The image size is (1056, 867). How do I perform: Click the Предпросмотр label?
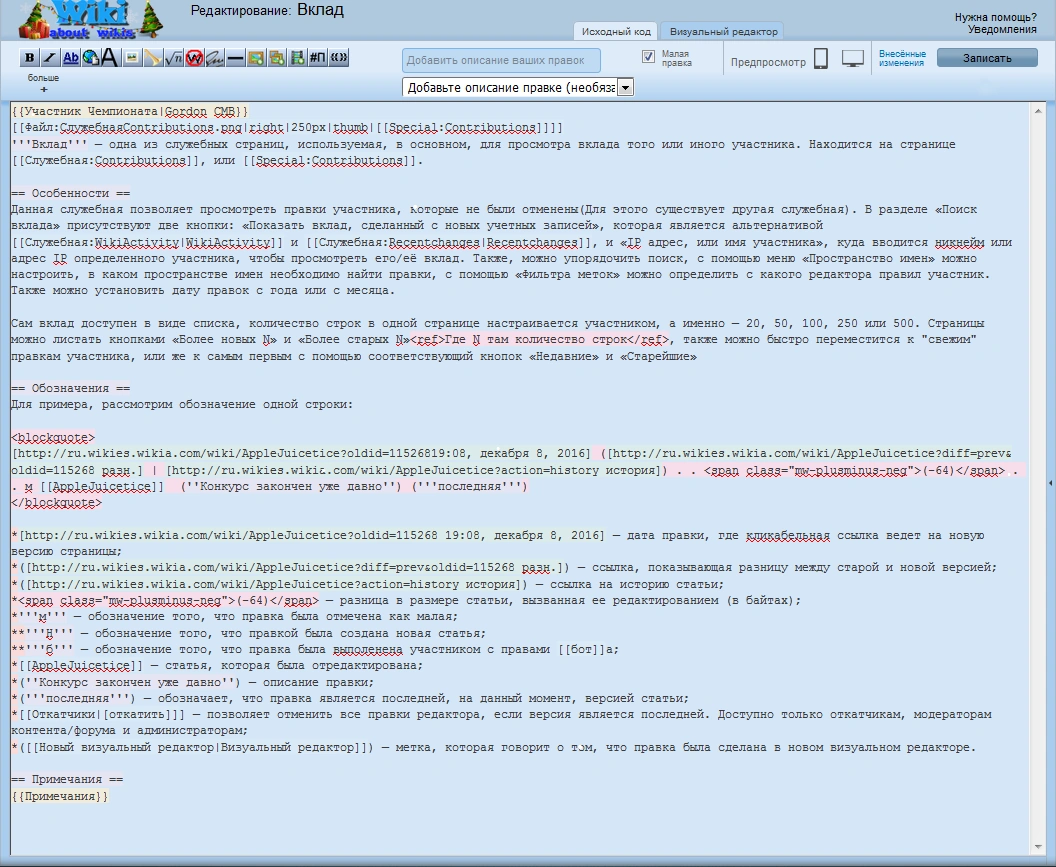pos(768,62)
